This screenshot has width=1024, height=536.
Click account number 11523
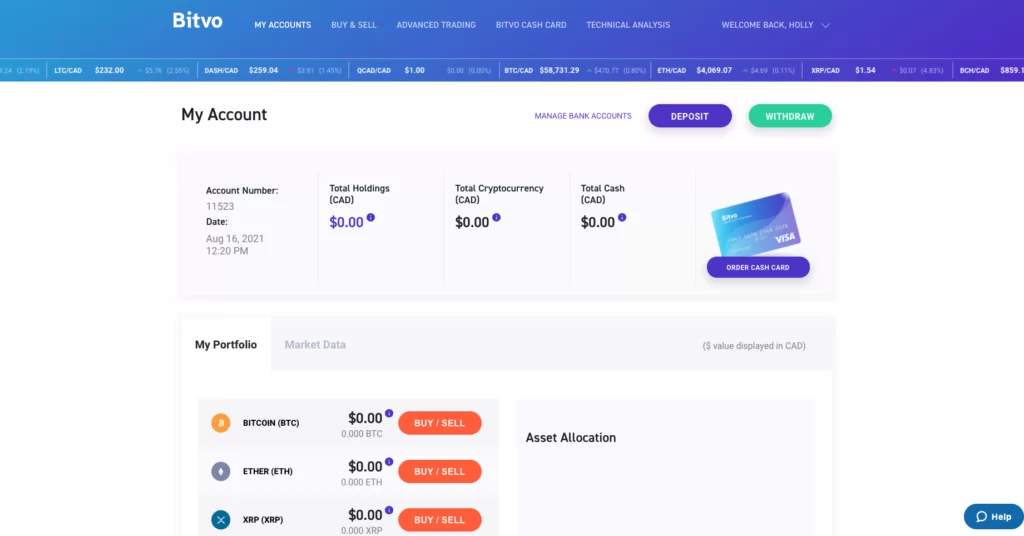220,206
